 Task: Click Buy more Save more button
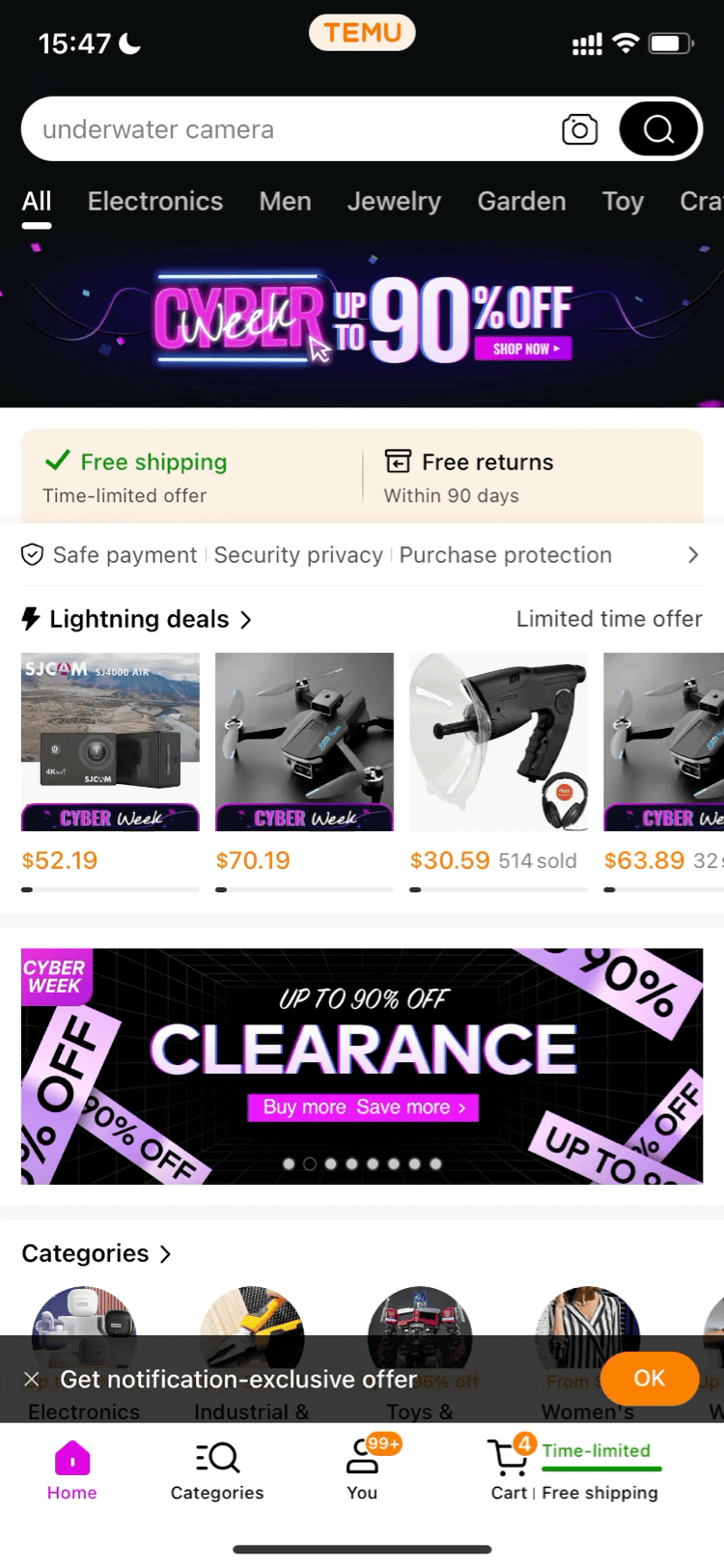click(364, 1107)
